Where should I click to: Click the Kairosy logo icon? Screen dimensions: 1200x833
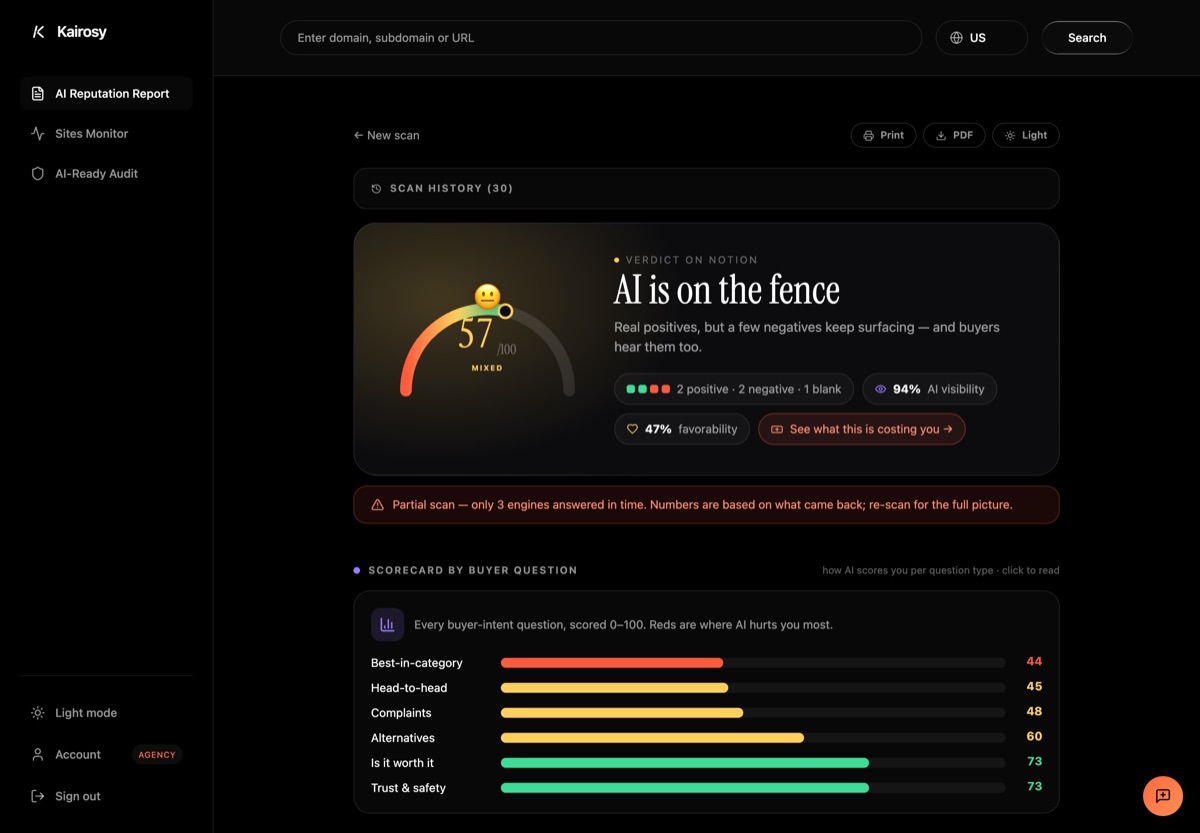click(x=38, y=32)
